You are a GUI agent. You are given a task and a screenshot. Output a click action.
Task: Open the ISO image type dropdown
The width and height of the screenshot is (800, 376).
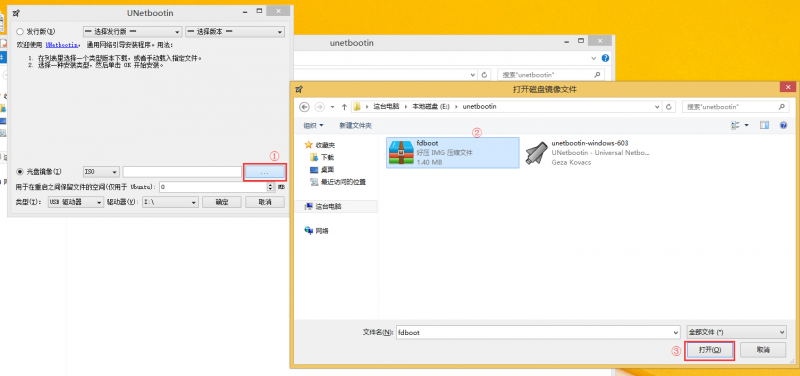tap(101, 172)
